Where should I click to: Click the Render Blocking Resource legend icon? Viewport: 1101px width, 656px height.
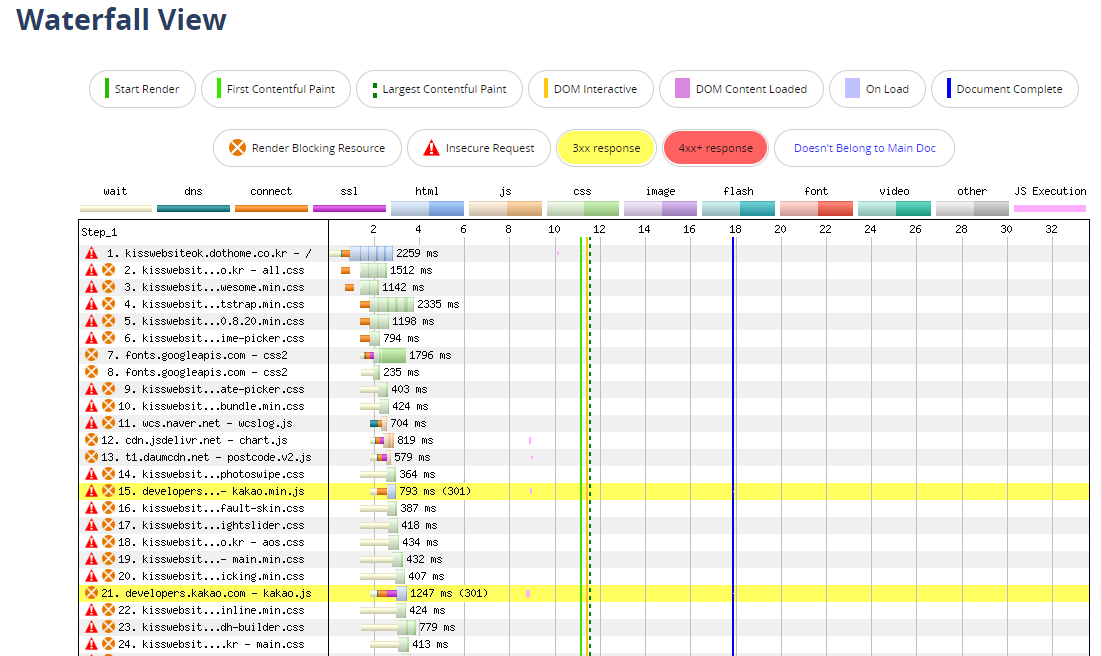pyautogui.click(x=237, y=148)
